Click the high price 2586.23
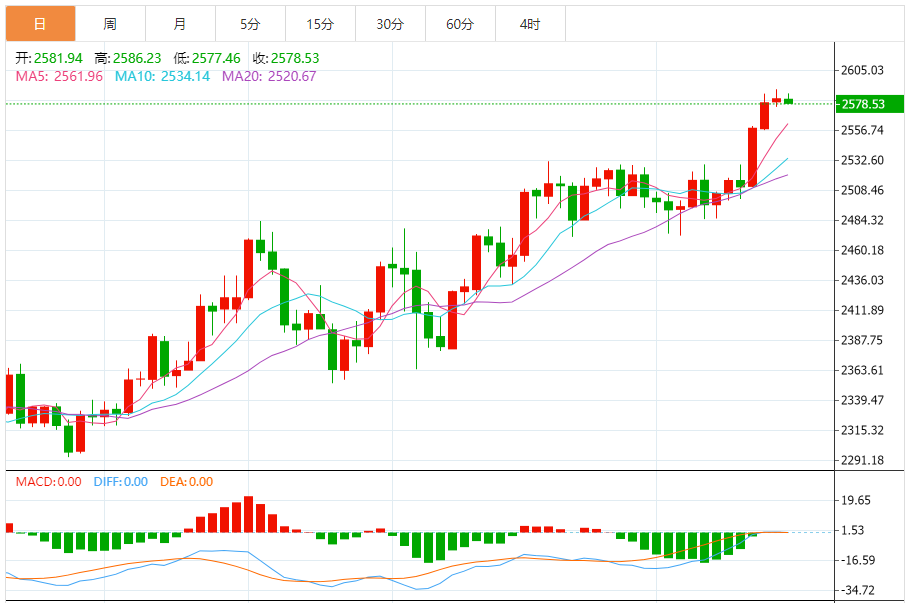This screenshot has height=603, width=913. (x=137, y=58)
